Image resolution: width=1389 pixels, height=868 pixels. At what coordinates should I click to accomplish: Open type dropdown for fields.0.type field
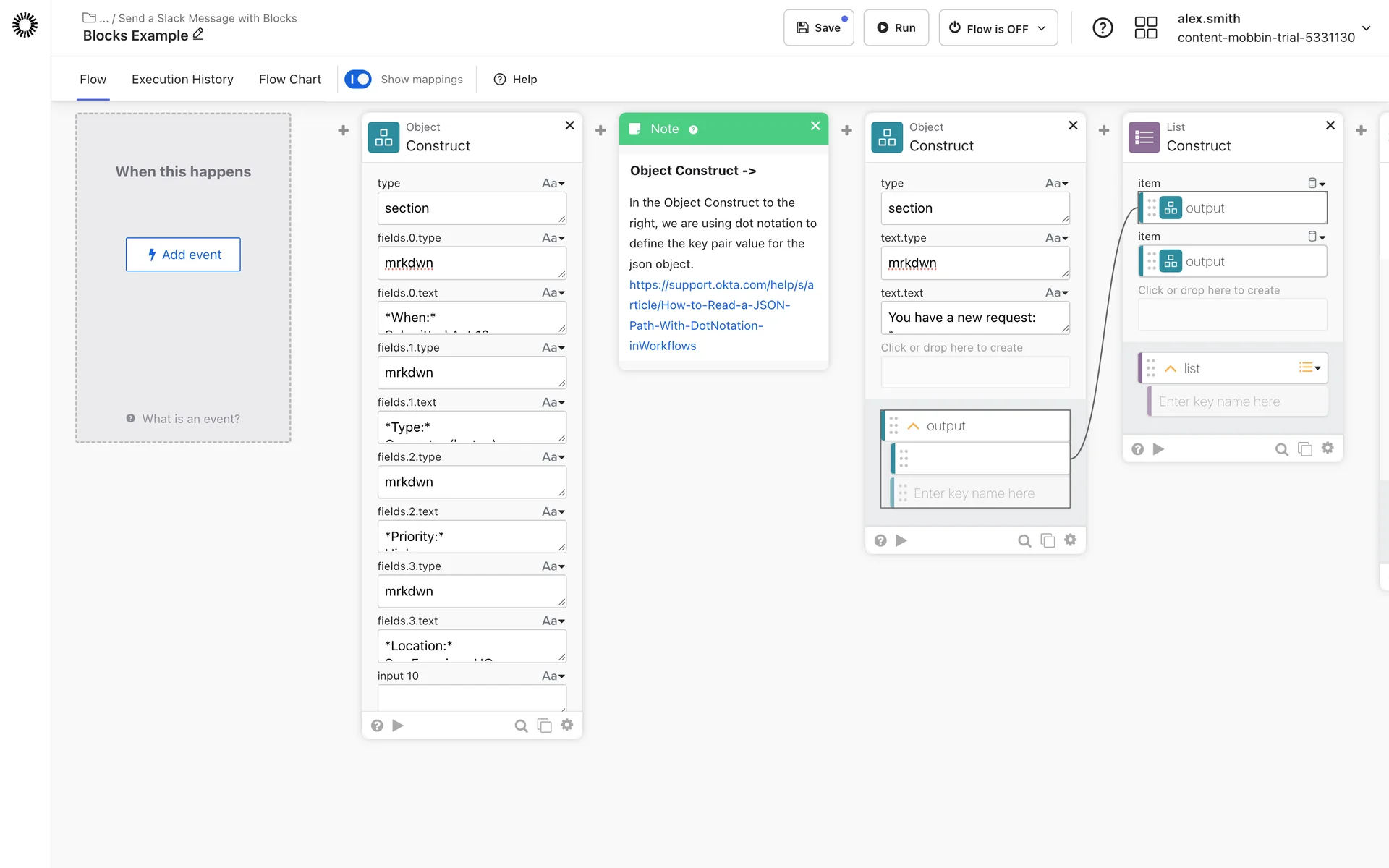coord(553,238)
